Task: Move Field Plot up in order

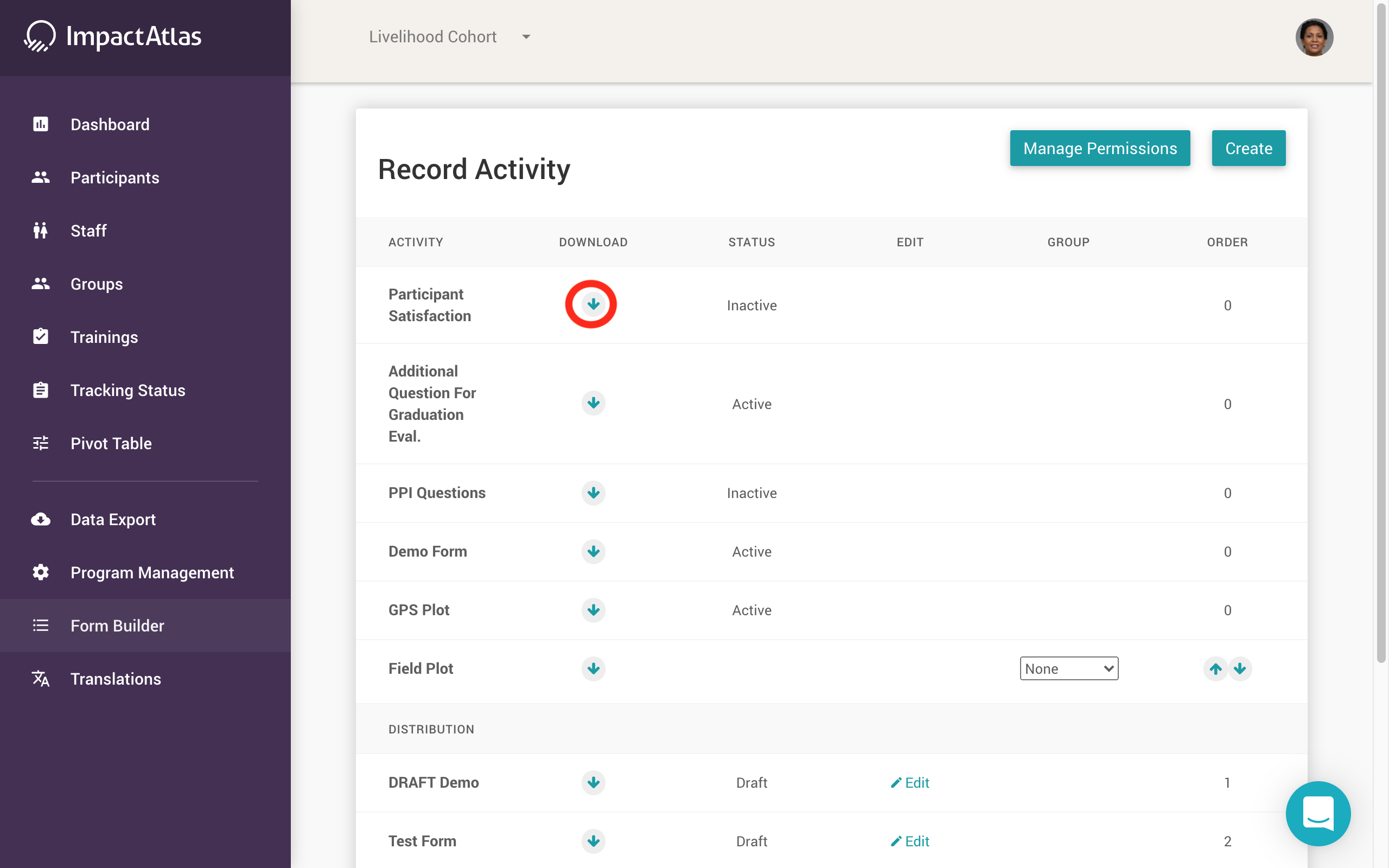Action: point(1215,669)
